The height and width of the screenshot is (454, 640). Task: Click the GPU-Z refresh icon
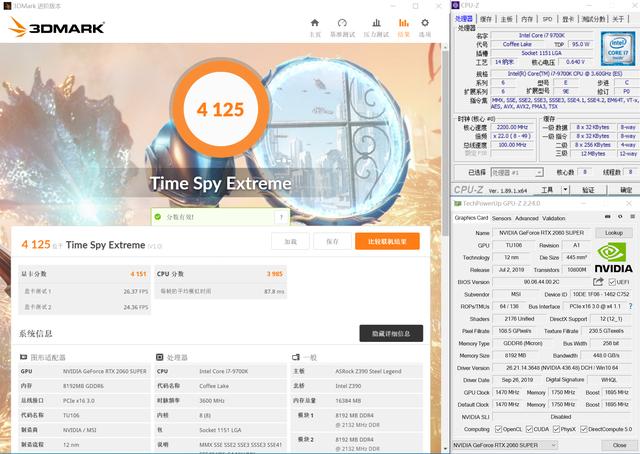click(x=620, y=217)
